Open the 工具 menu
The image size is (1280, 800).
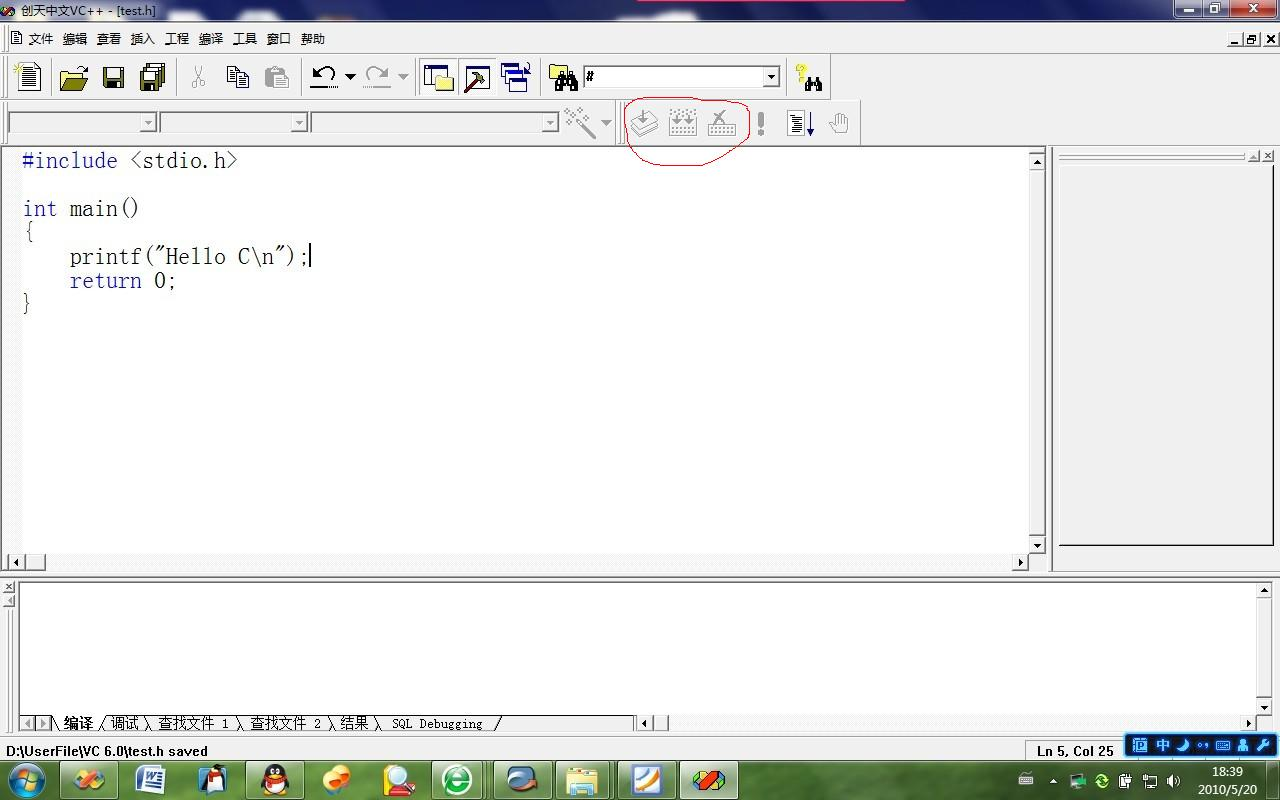click(245, 39)
